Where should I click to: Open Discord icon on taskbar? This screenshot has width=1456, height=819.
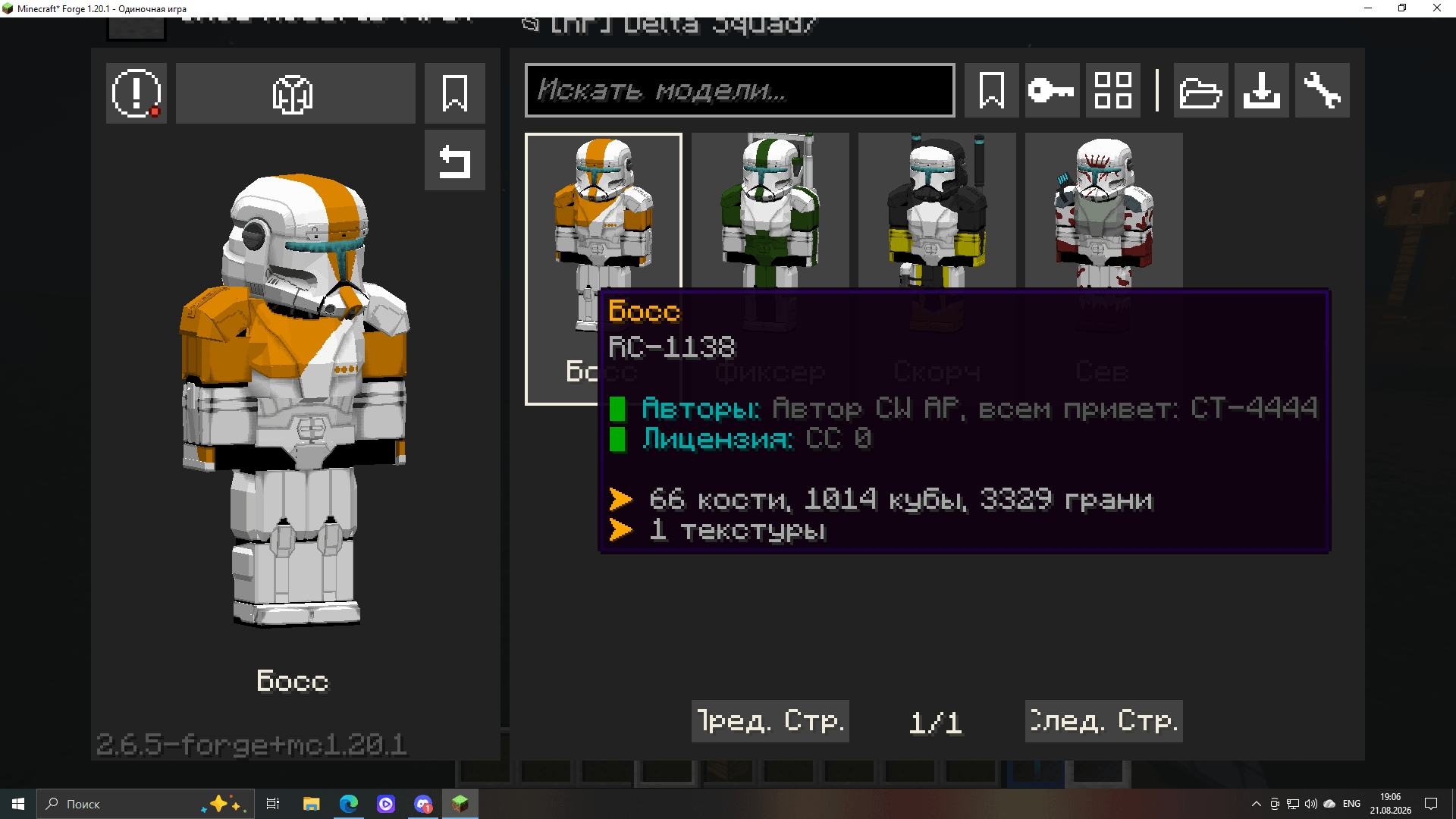click(x=423, y=804)
